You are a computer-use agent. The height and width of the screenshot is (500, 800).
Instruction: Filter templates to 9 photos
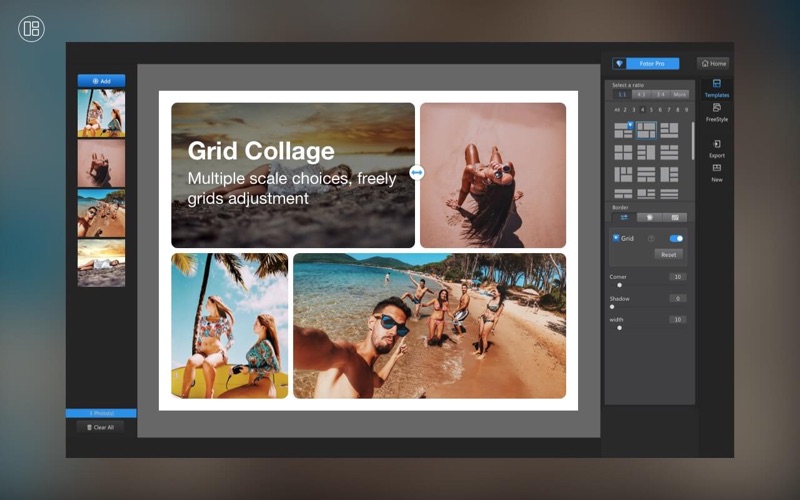click(x=686, y=110)
